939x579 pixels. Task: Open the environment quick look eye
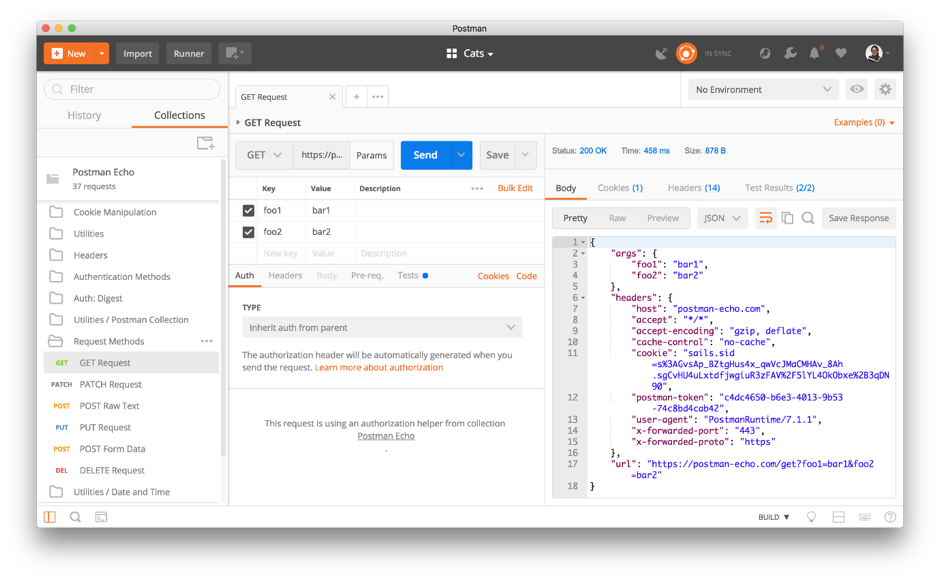(856, 89)
